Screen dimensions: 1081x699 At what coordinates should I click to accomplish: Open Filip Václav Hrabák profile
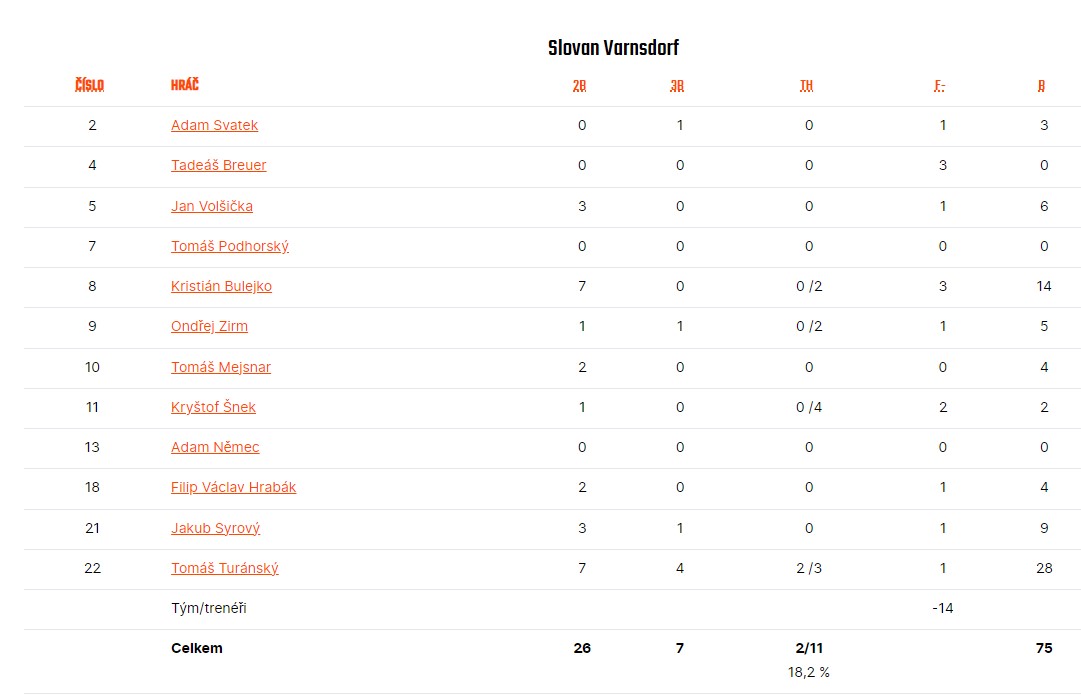click(233, 487)
